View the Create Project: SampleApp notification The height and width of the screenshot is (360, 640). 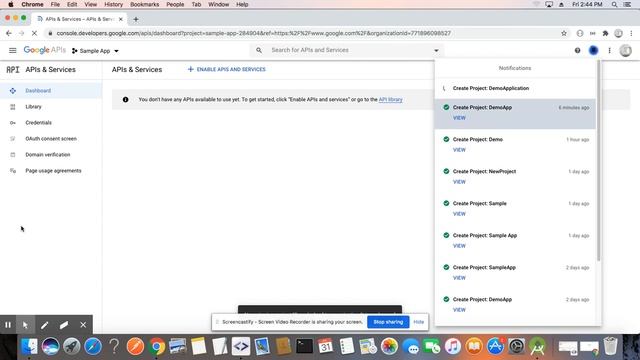tap(459, 278)
